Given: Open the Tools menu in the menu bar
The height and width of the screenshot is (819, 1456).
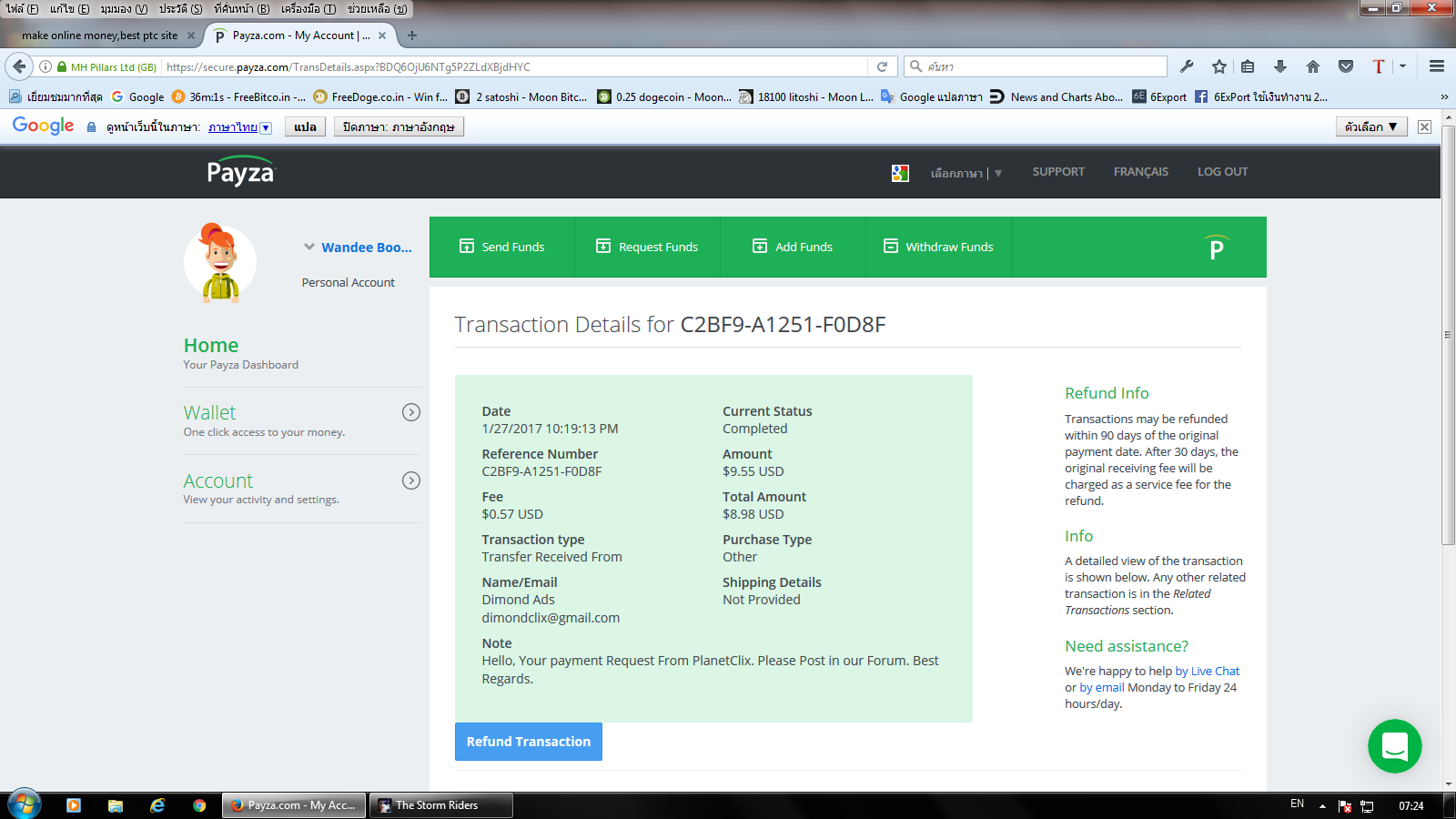Looking at the screenshot, I should [308, 8].
